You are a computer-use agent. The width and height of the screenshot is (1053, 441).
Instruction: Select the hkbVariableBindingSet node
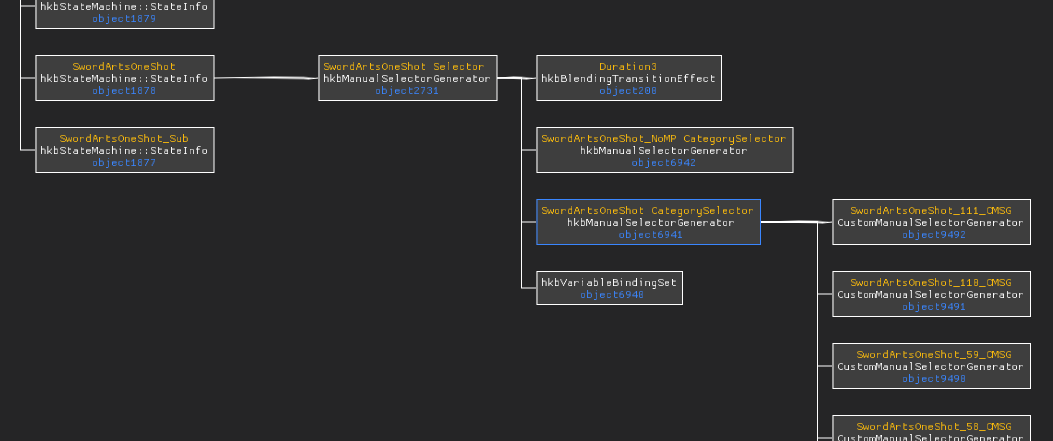609,288
